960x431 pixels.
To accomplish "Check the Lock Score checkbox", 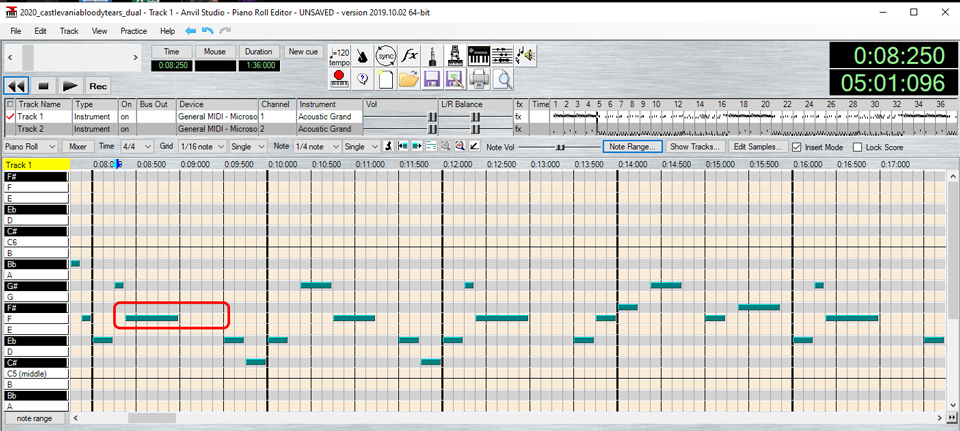I will coord(857,147).
